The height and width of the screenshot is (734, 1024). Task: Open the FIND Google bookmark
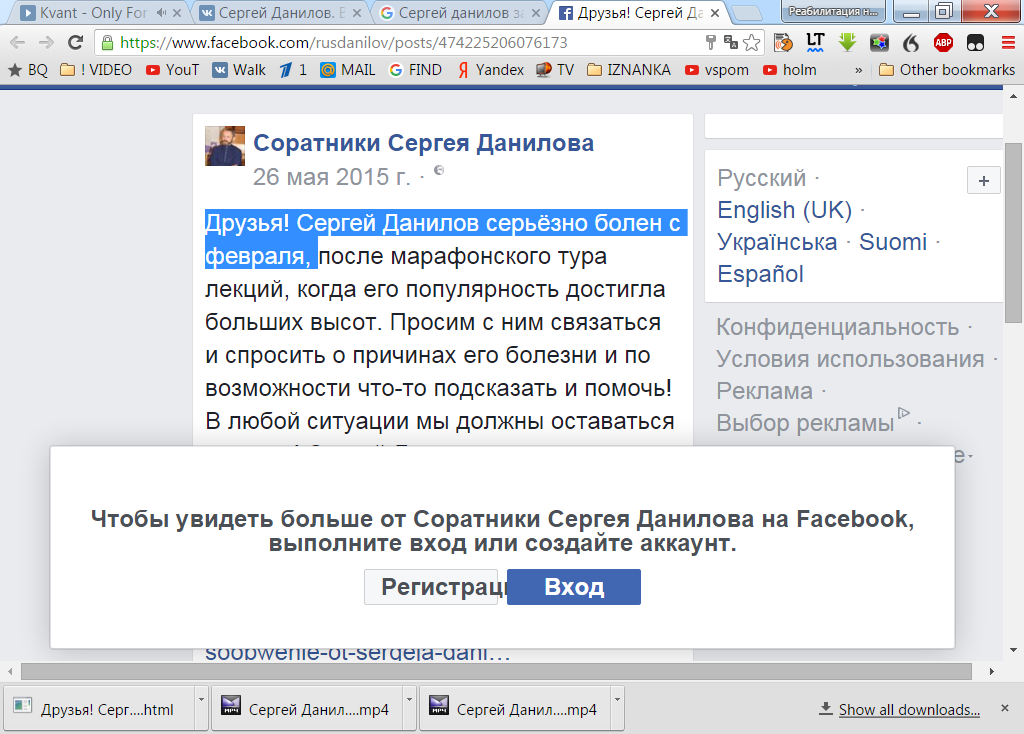pos(415,70)
